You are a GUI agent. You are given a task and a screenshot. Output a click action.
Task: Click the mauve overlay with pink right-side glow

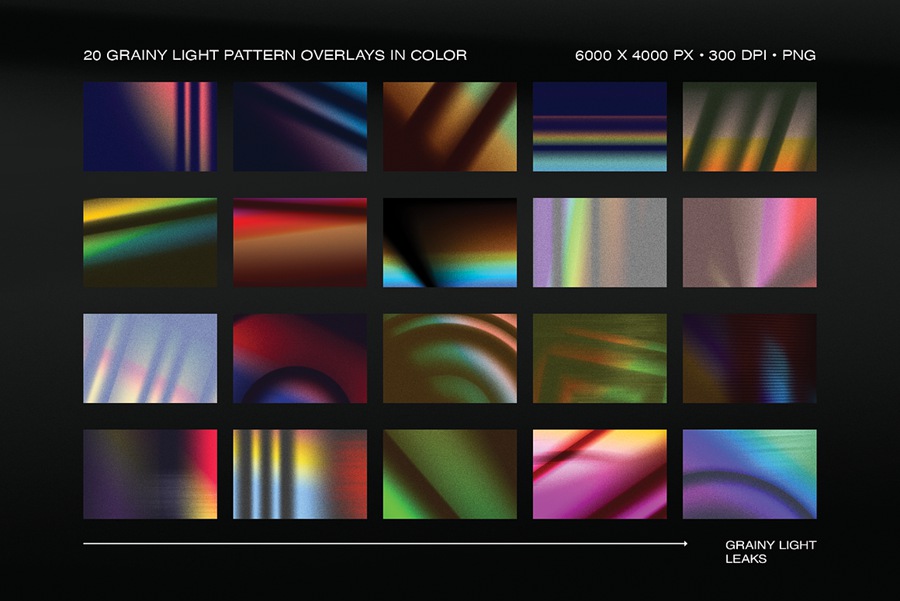(749, 243)
